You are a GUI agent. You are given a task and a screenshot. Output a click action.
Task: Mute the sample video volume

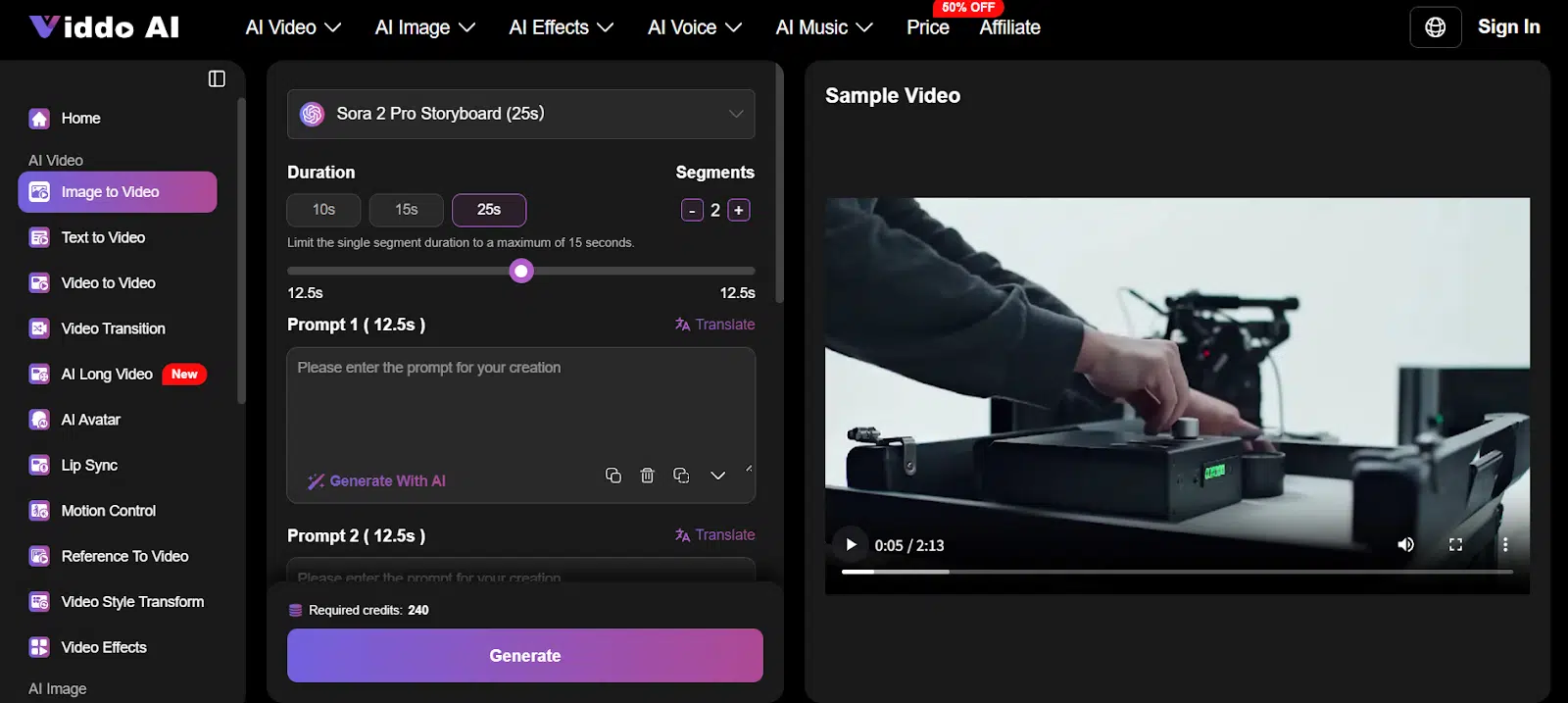[x=1405, y=544]
